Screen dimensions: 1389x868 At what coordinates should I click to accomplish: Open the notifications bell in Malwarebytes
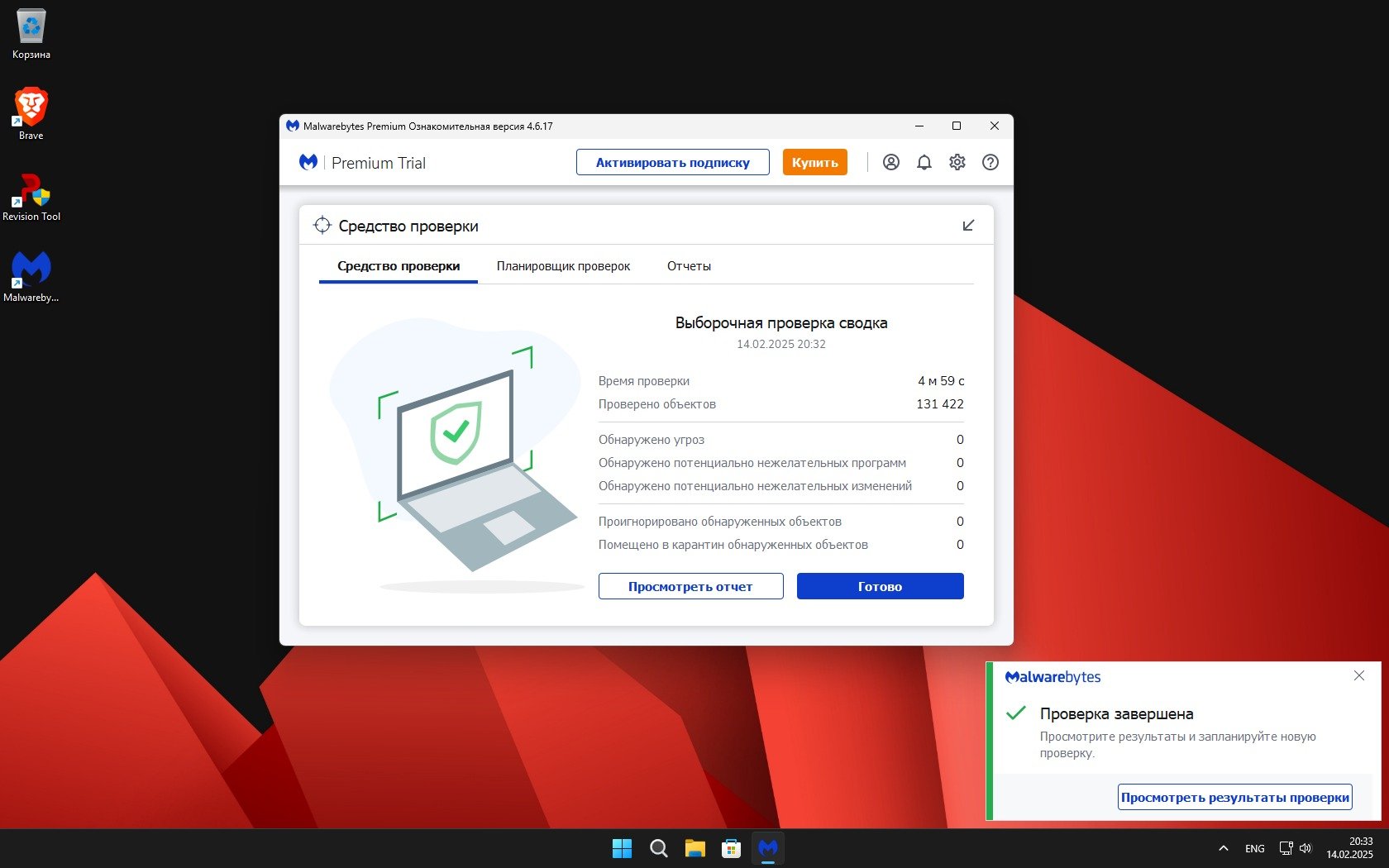coord(924,163)
